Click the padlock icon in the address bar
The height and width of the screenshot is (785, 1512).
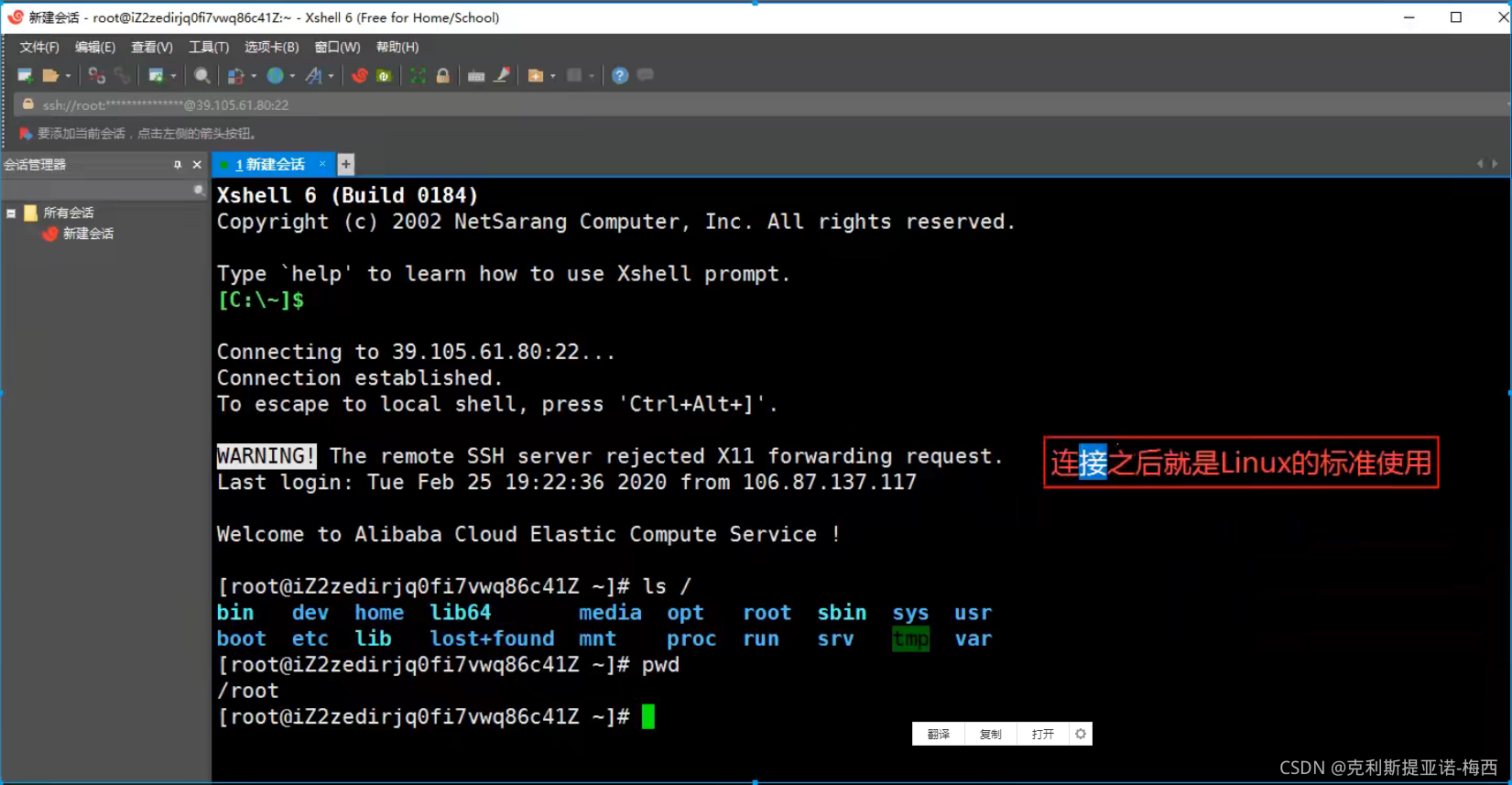[x=27, y=104]
